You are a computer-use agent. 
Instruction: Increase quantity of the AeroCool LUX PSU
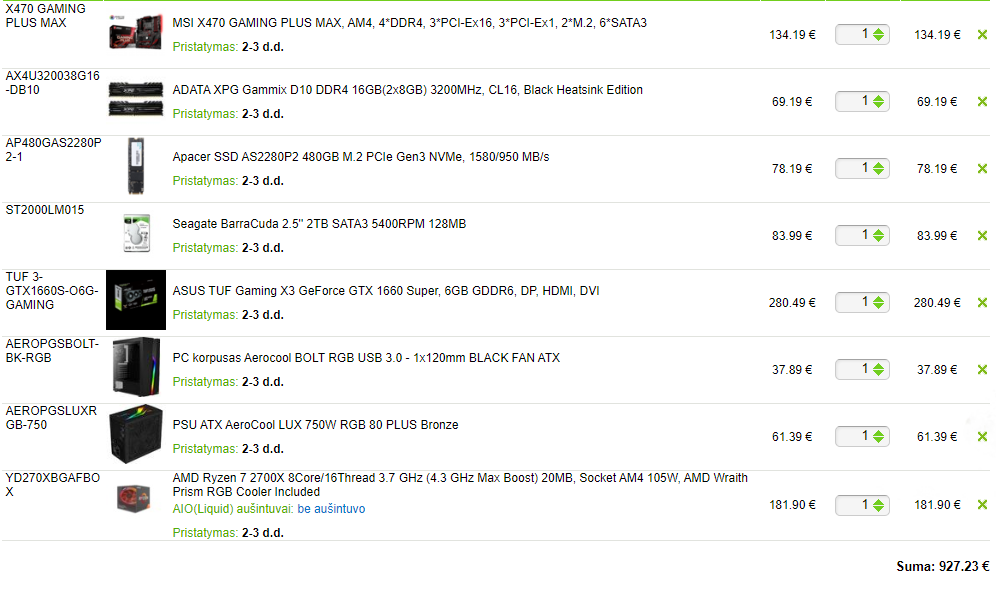(878, 433)
